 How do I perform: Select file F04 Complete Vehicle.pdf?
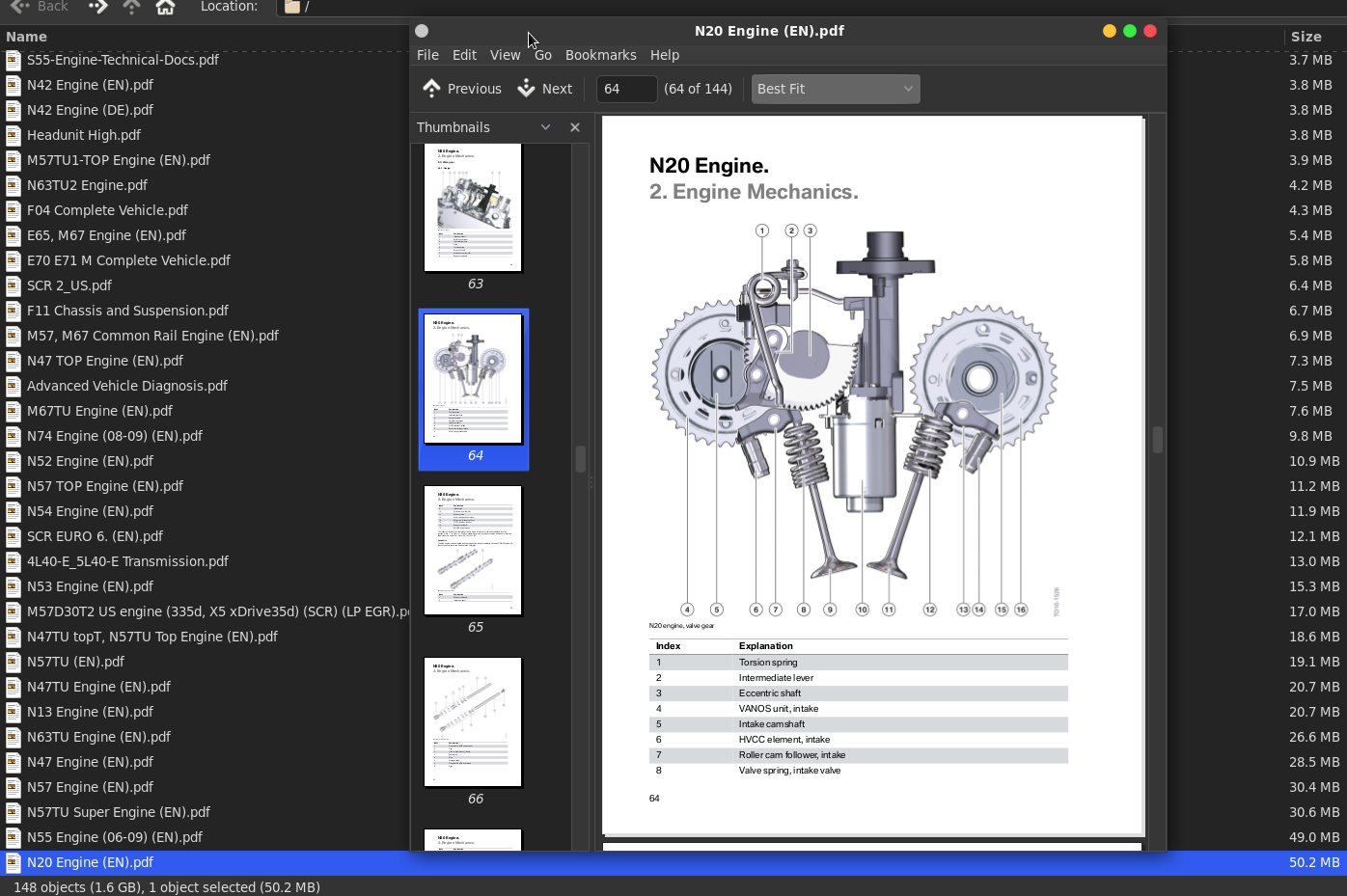point(107,210)
